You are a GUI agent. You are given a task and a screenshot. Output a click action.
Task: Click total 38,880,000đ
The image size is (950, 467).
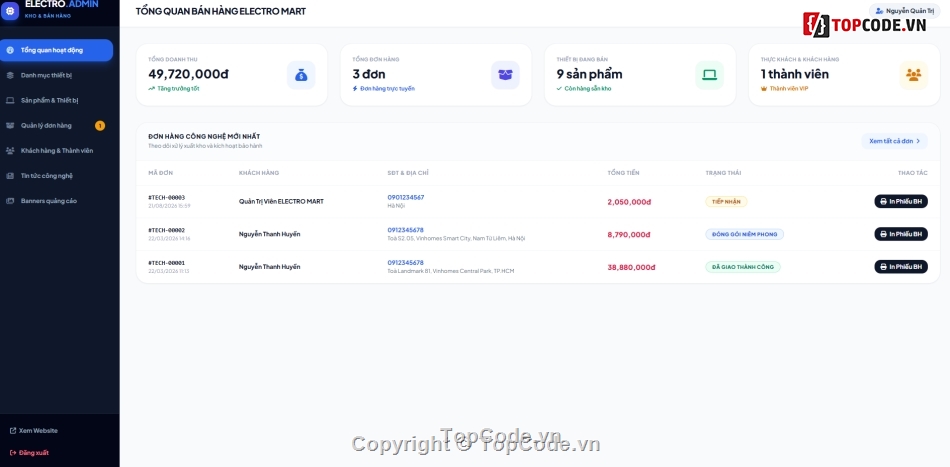631,267
